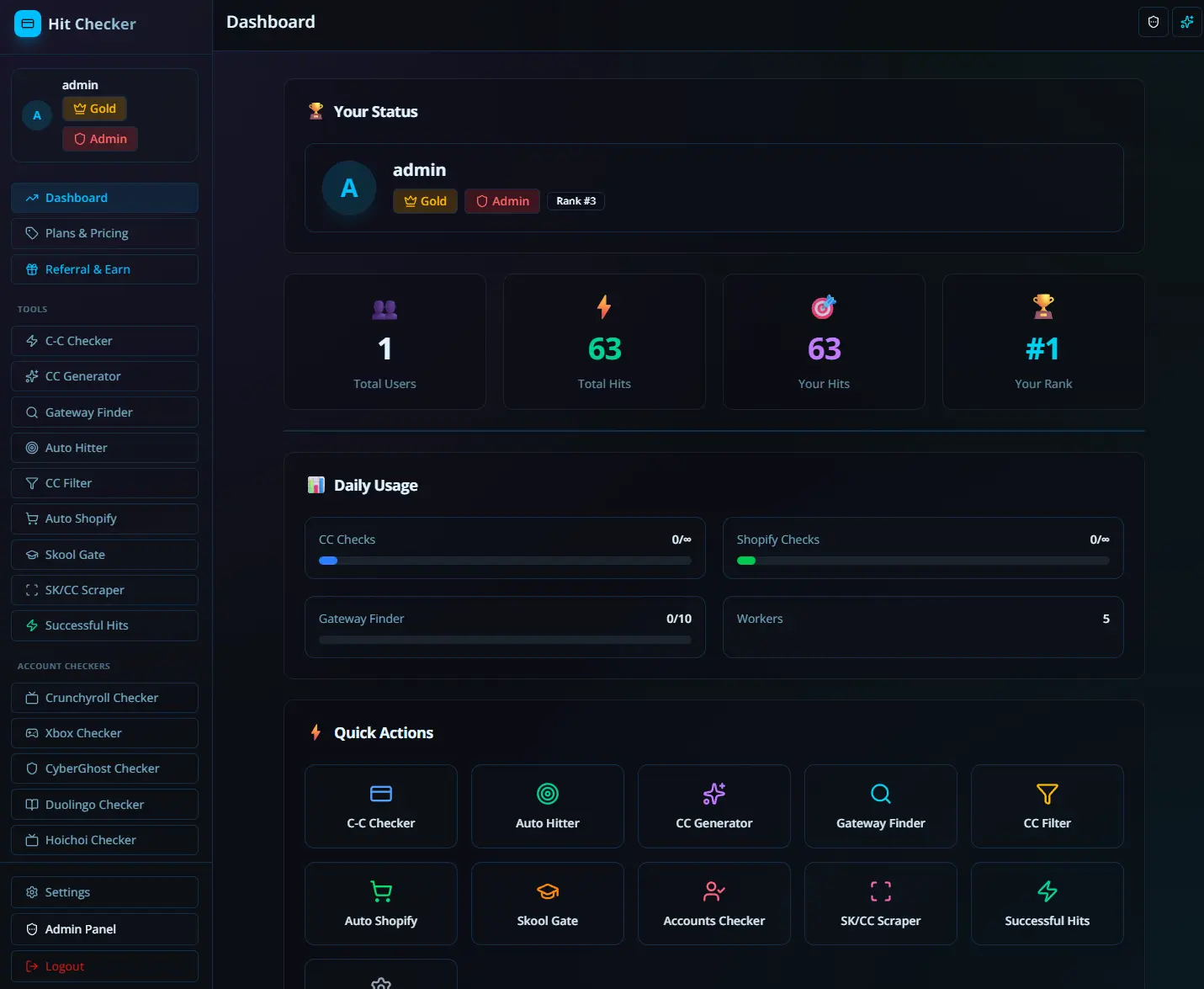Click the Successful Hits bolt icon in the sidebar
The width and height of the screenshot is (1204, 989).
(32, 625)
